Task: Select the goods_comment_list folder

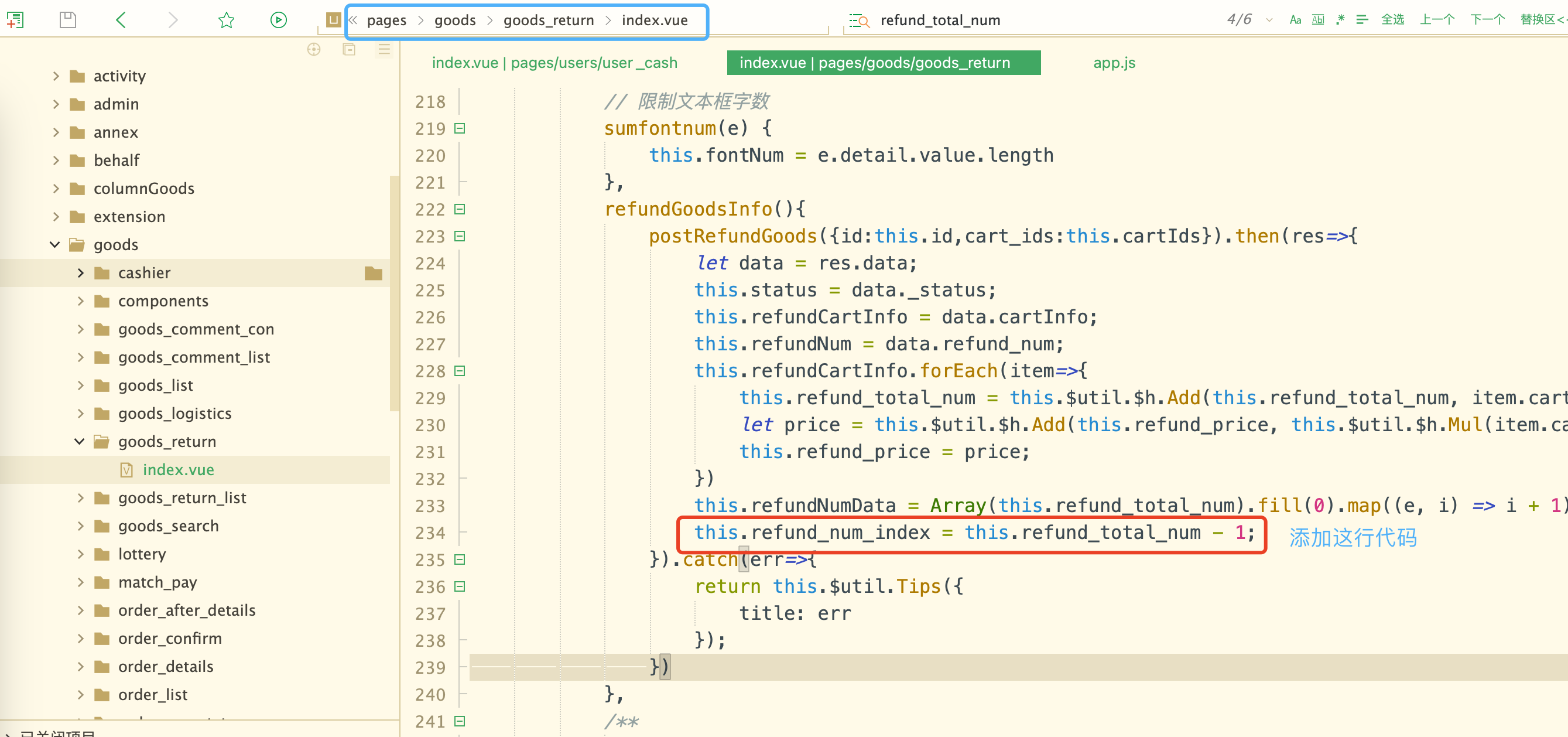Action: point(194,357)
